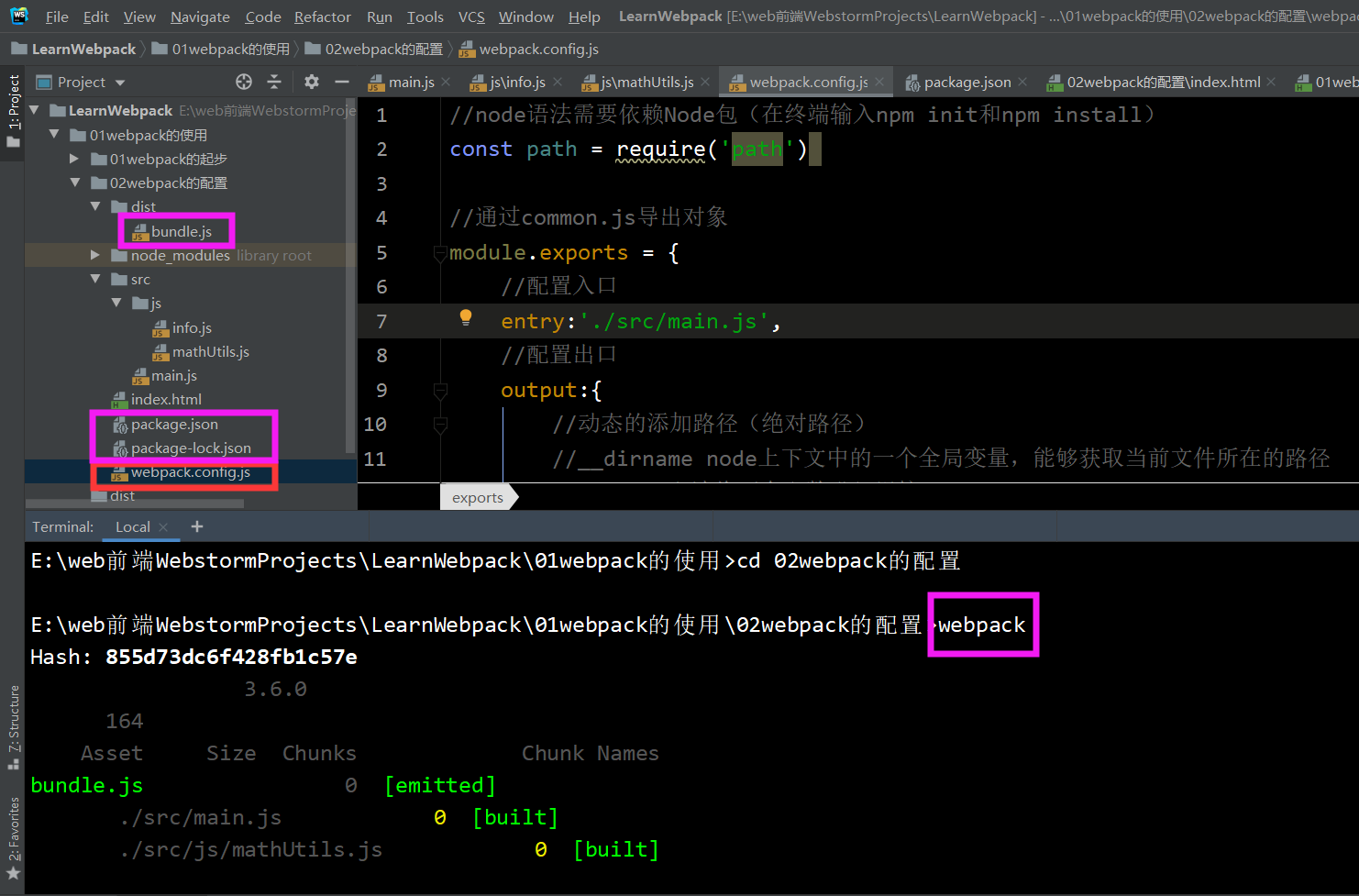Open the 2: Favorites tool window
This screenshot has width=1359, height=896.
click(x=13, y=838)
